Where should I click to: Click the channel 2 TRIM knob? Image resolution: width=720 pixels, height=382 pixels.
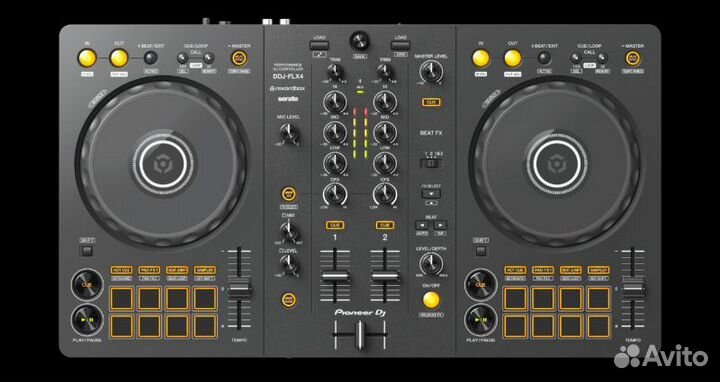pyautogui.click(x=385, y=72)
